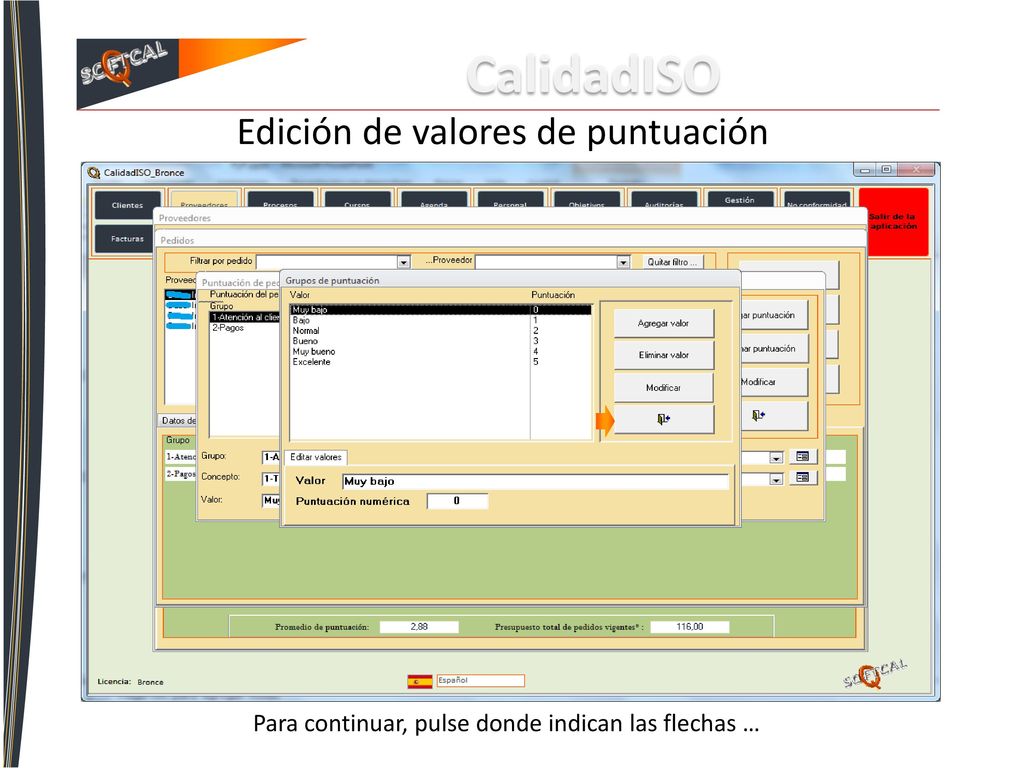This screenshot has height=768, width=1024.
Task: Click the Grupo field showing 1-A
Action: coord(271,456)
